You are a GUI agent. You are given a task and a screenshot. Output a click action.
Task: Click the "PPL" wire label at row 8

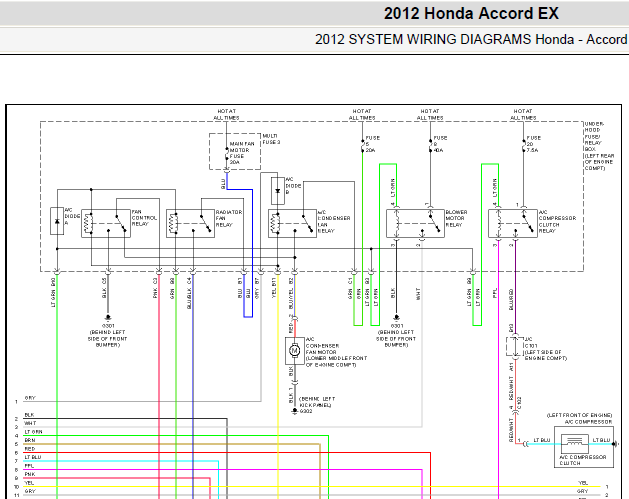[29, 466]
